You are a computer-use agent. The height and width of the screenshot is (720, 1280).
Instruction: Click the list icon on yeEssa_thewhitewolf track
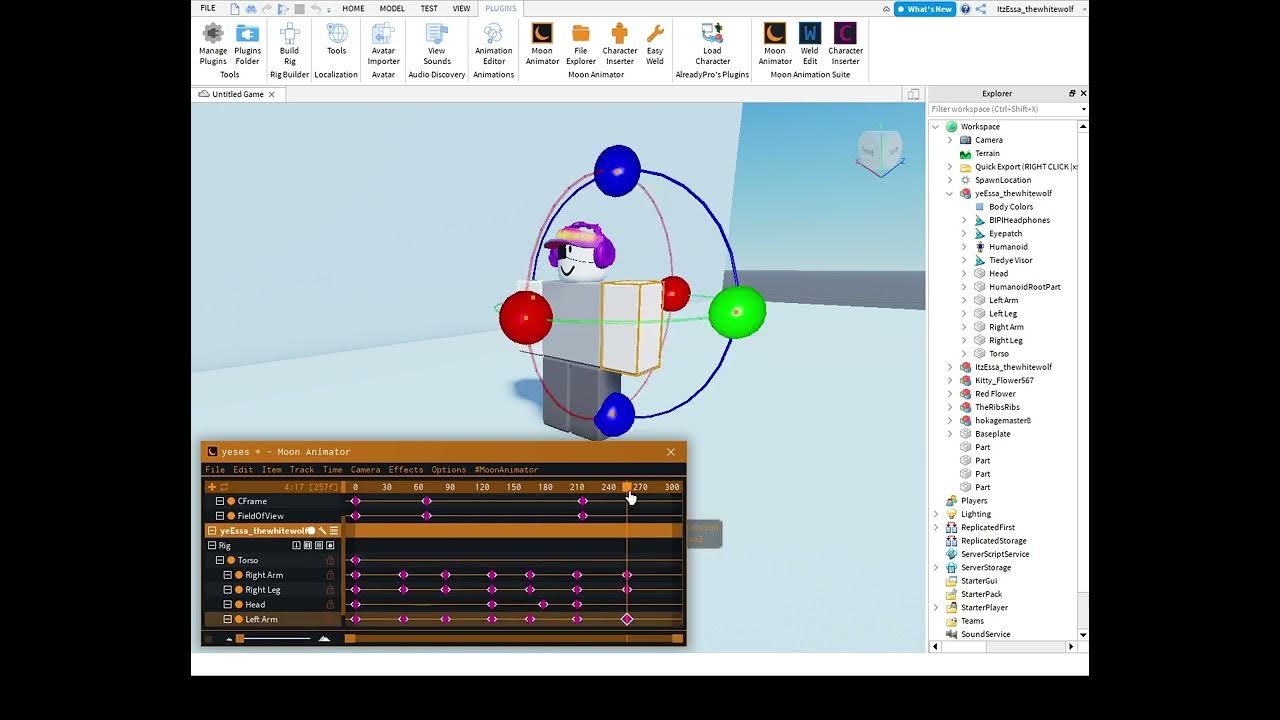point(334,531)
